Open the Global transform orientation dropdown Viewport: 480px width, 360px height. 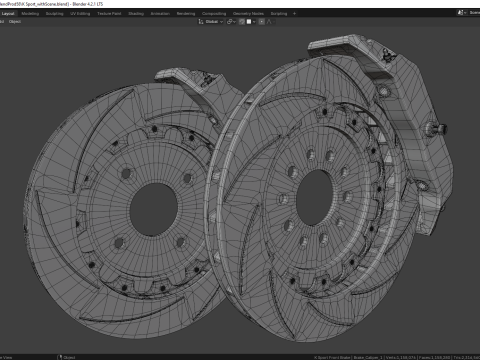point(211,22)
